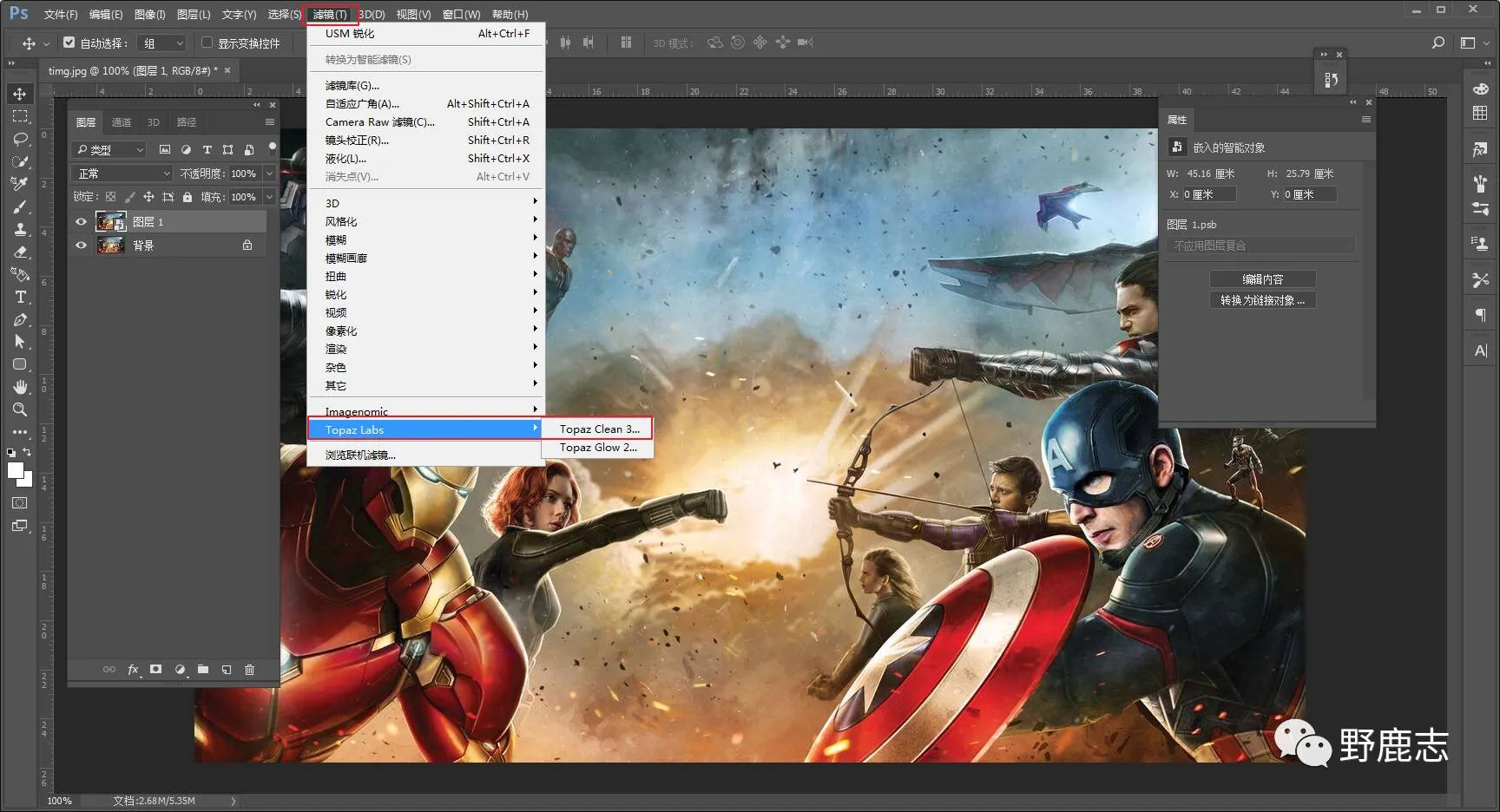Open the 图像(I) menu
Screen dimensions: 1500x812
click(149, 15)
